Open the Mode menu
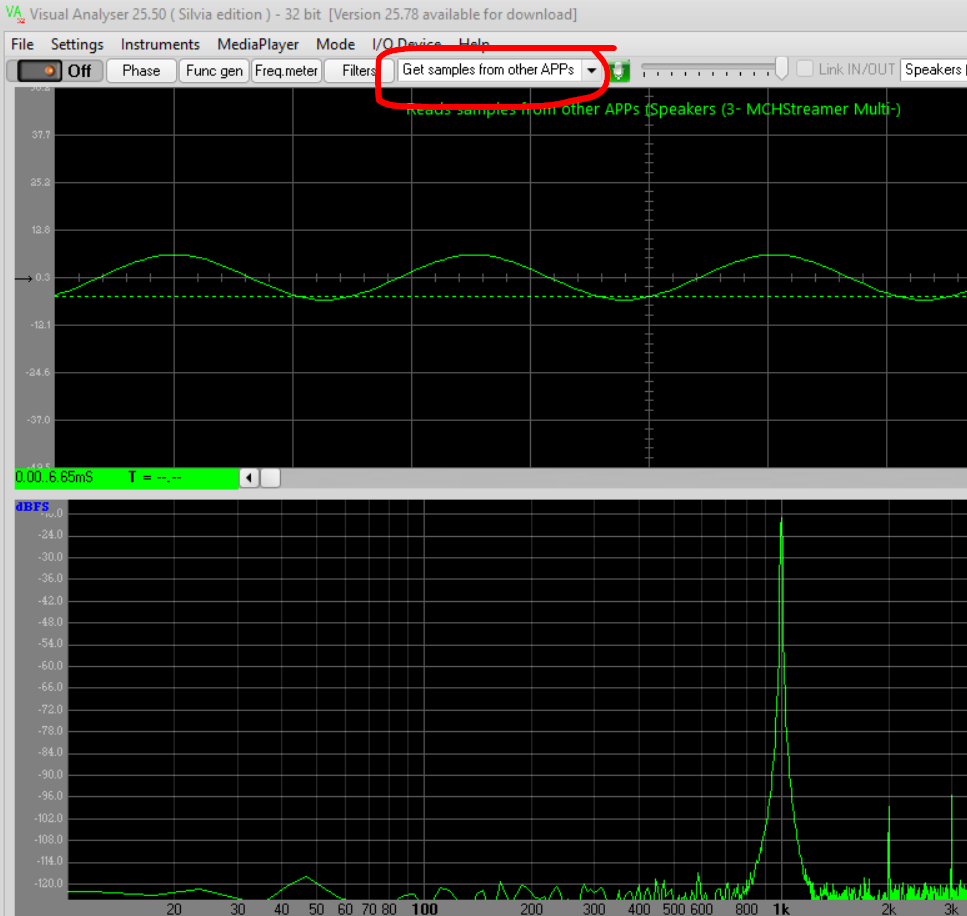The image size is (967, 916). 335,44
